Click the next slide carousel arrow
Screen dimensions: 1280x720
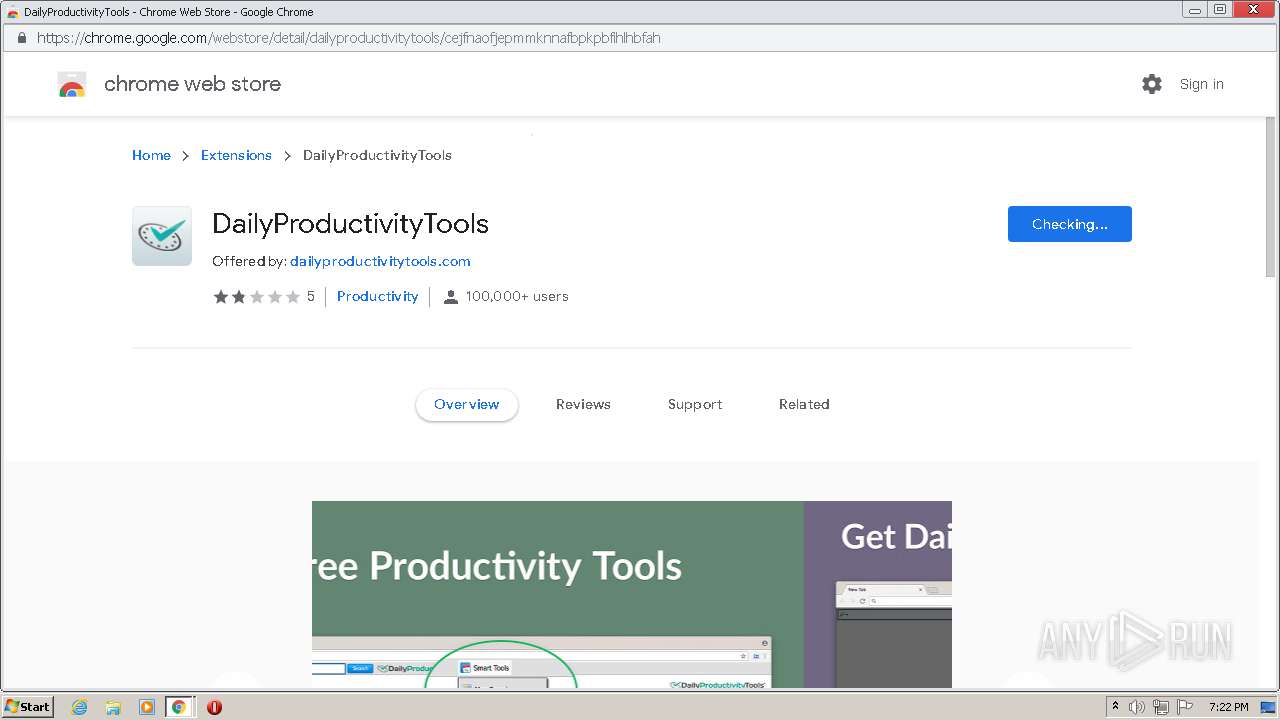tap(1027, 680)
